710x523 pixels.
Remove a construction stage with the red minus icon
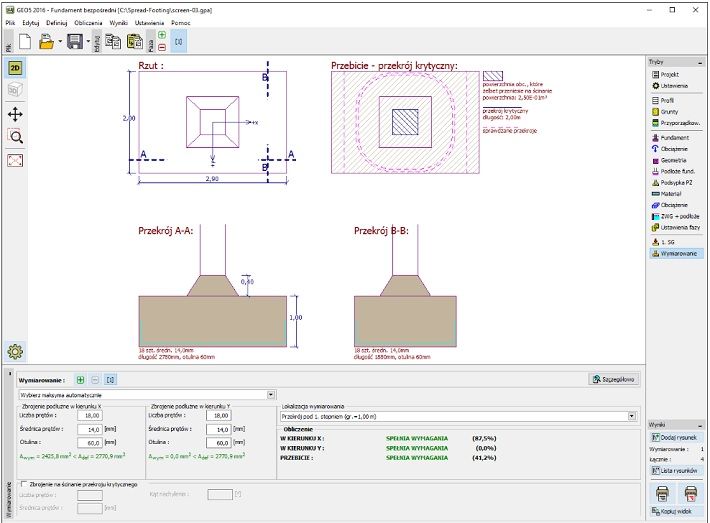(x=162, y=47)
